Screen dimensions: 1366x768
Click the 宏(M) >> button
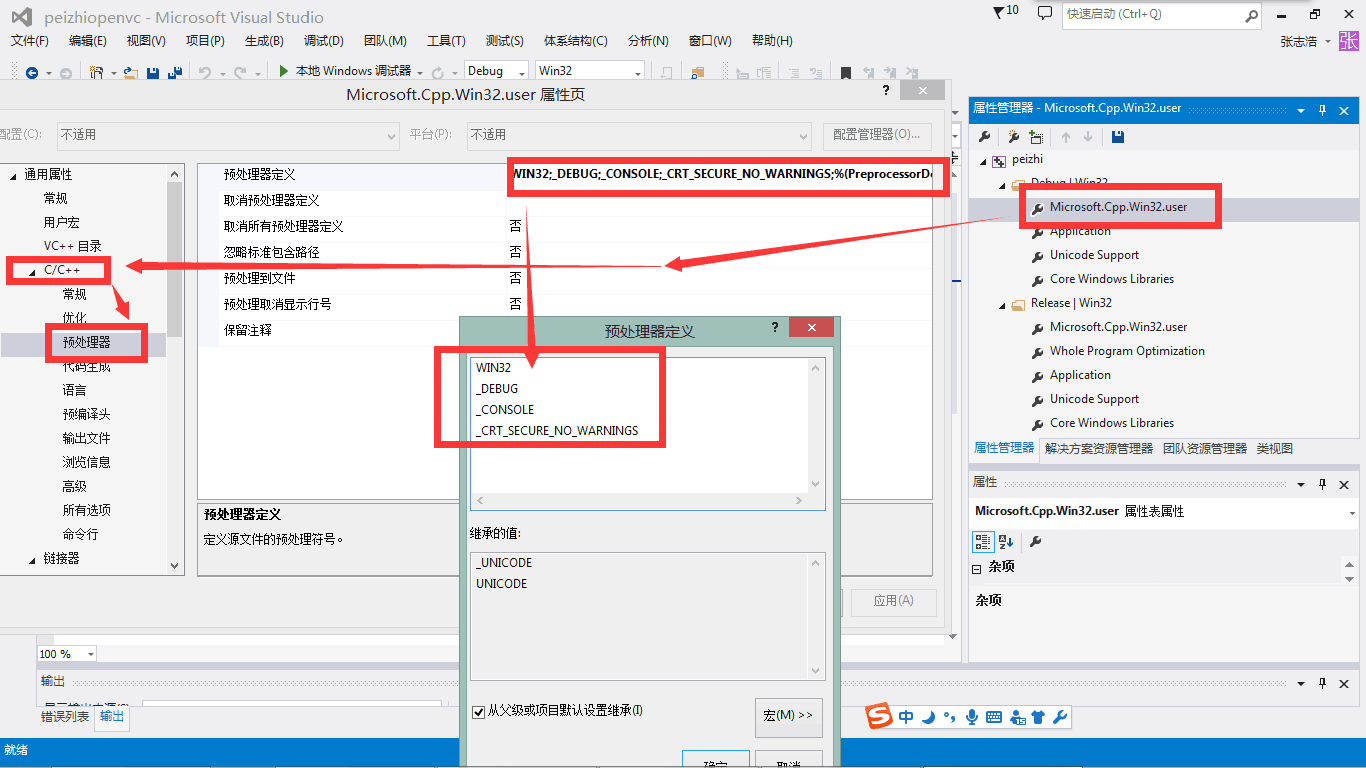click(789, 716)
